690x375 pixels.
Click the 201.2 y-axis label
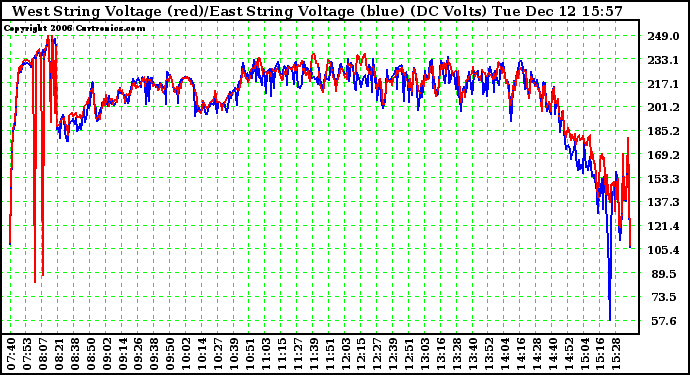pos(663,107)
